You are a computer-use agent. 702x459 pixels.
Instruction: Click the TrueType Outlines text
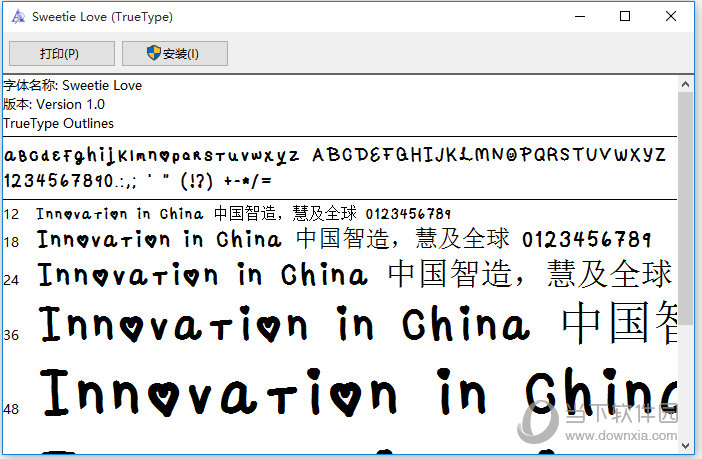[x=59, y=123]
